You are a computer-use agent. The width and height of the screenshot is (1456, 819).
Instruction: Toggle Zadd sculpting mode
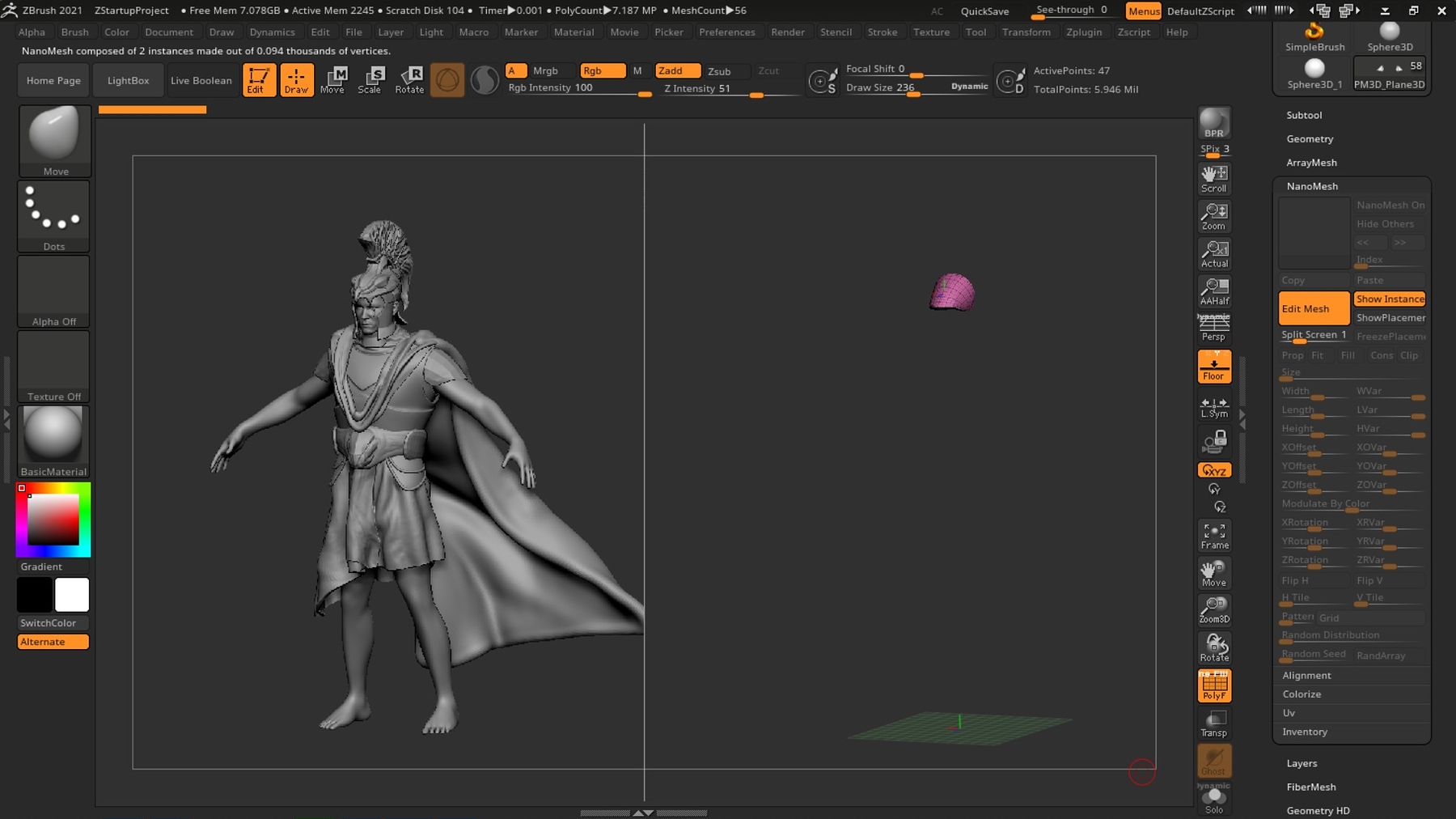pos(678,70)
